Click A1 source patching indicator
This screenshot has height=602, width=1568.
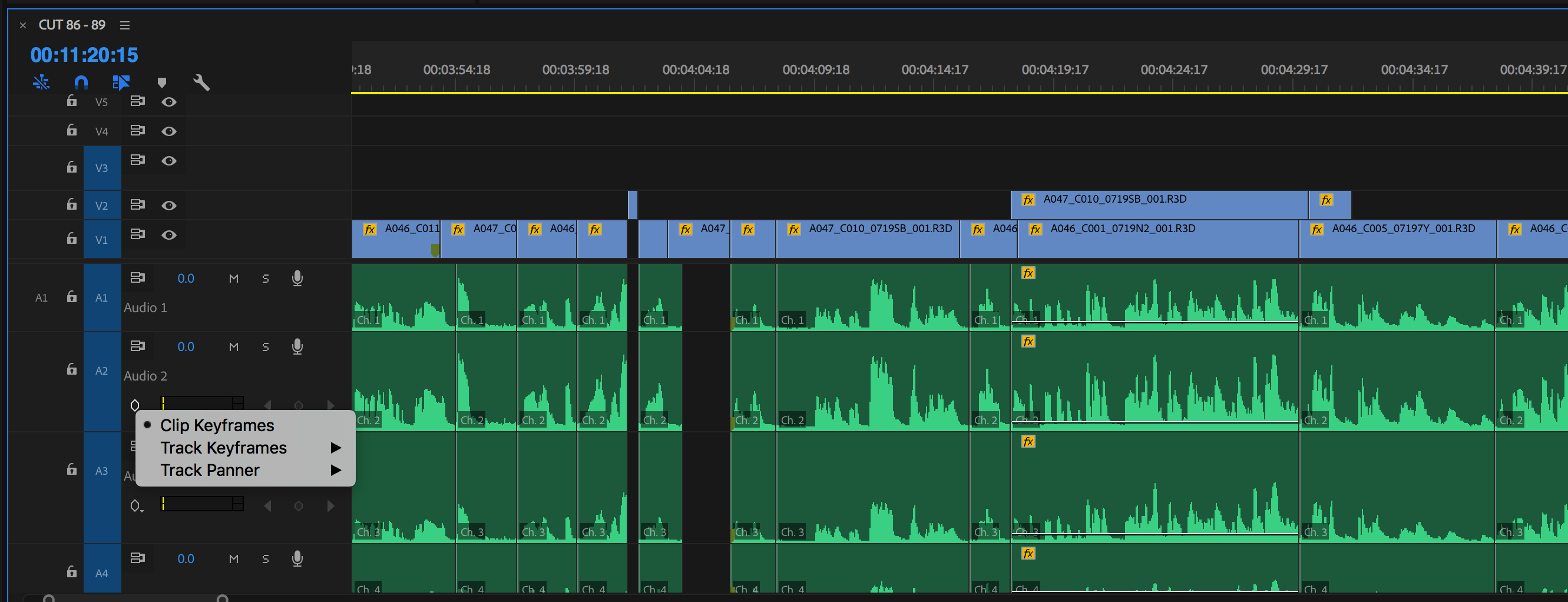tap(41, 297)
